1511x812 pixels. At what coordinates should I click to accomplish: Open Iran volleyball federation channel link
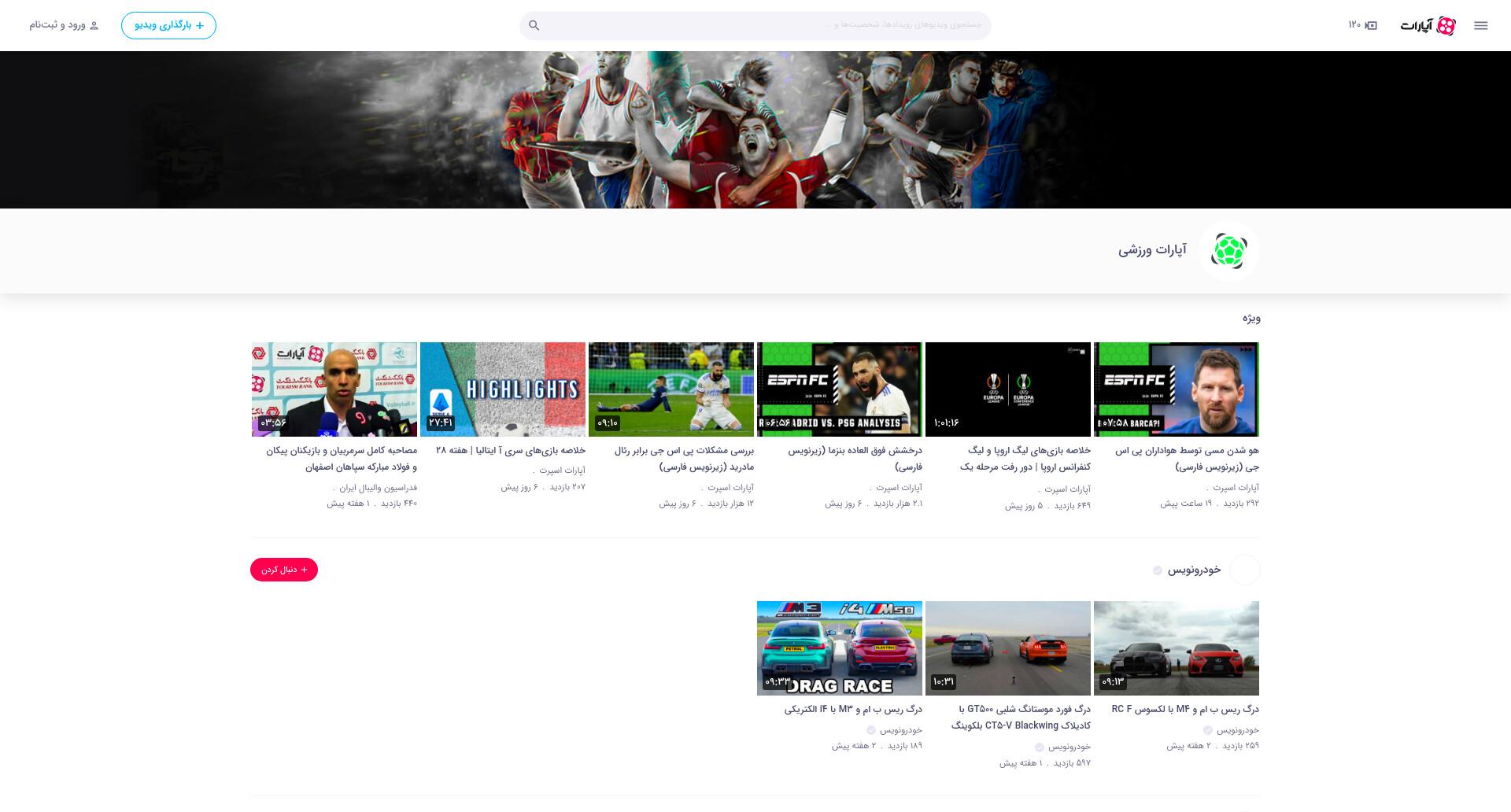379,488
